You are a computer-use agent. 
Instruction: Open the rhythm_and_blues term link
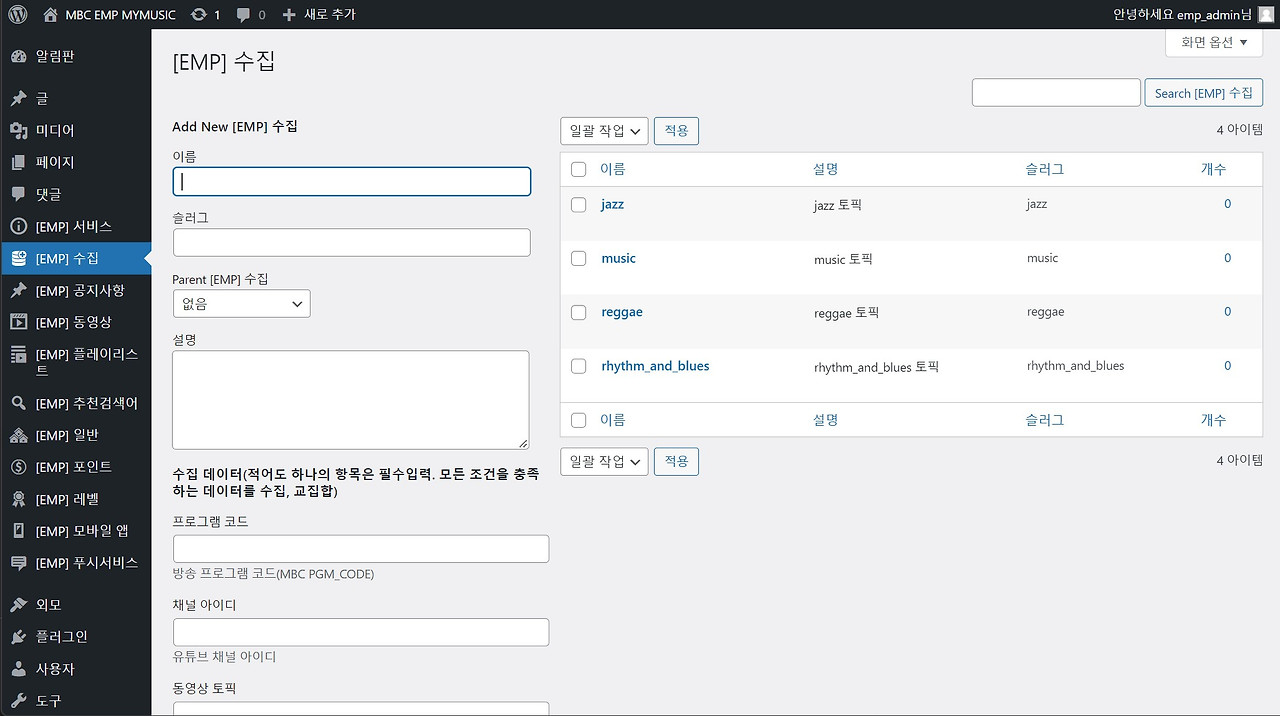(655, 366)
